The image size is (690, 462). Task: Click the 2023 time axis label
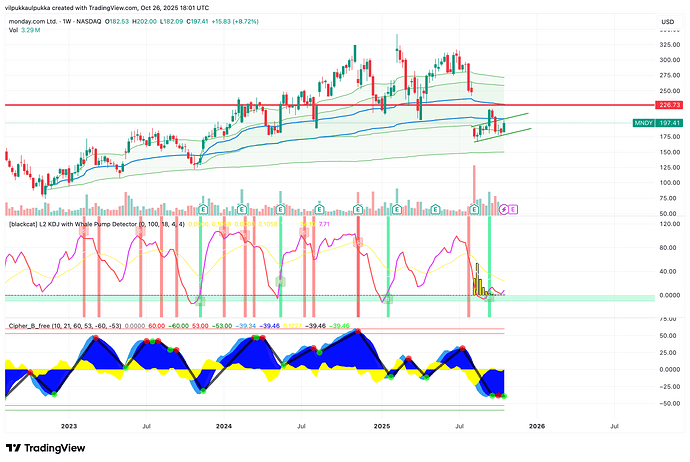(x=69, y=426)
